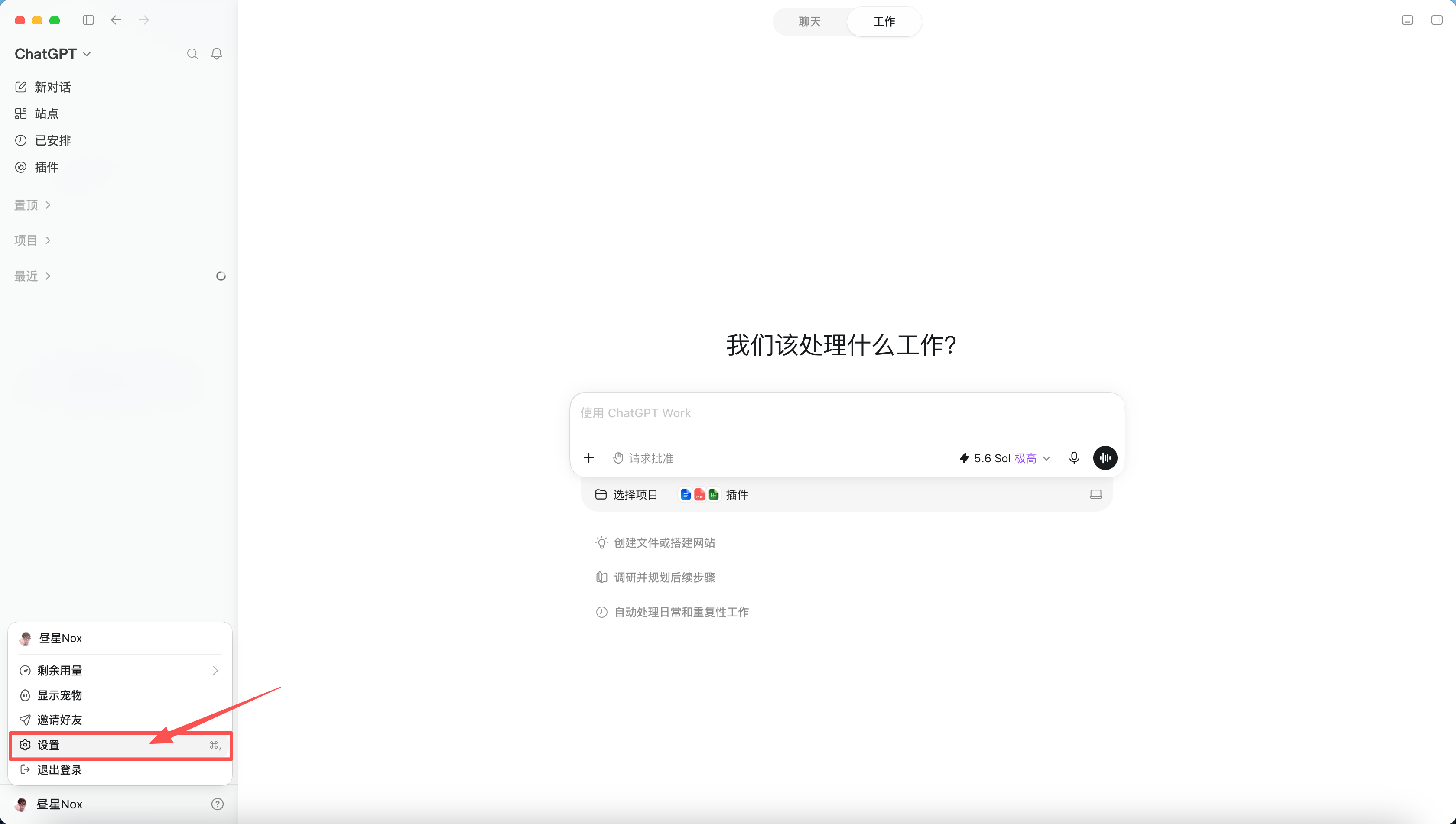Open 剩余用量 submenu

click(120, 671)
